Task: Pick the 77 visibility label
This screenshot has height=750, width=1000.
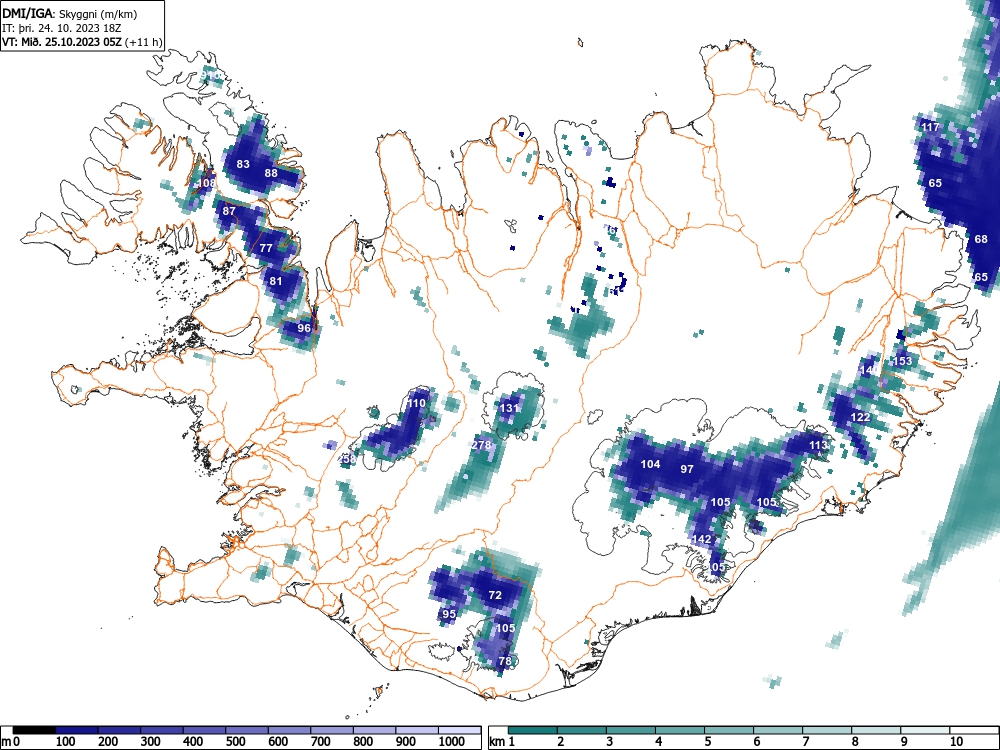Action: tap(266, 248)
